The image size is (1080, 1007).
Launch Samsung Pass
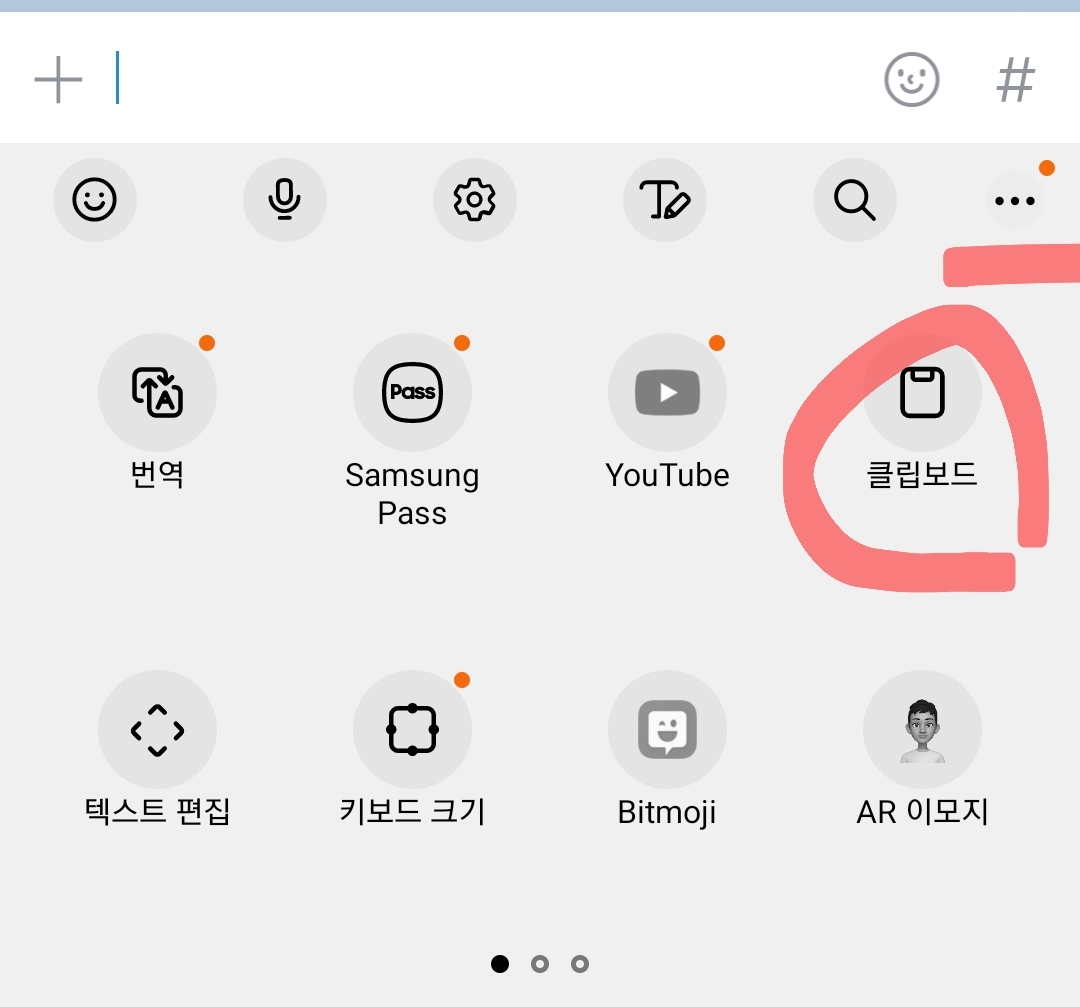click(x=412, y=392)
